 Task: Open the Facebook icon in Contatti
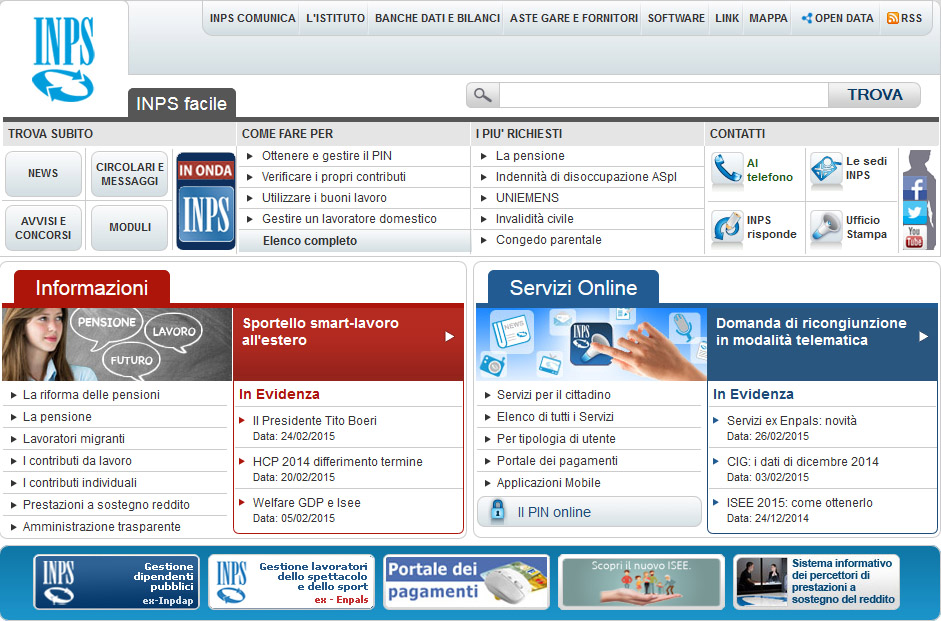tap(915, 189)
